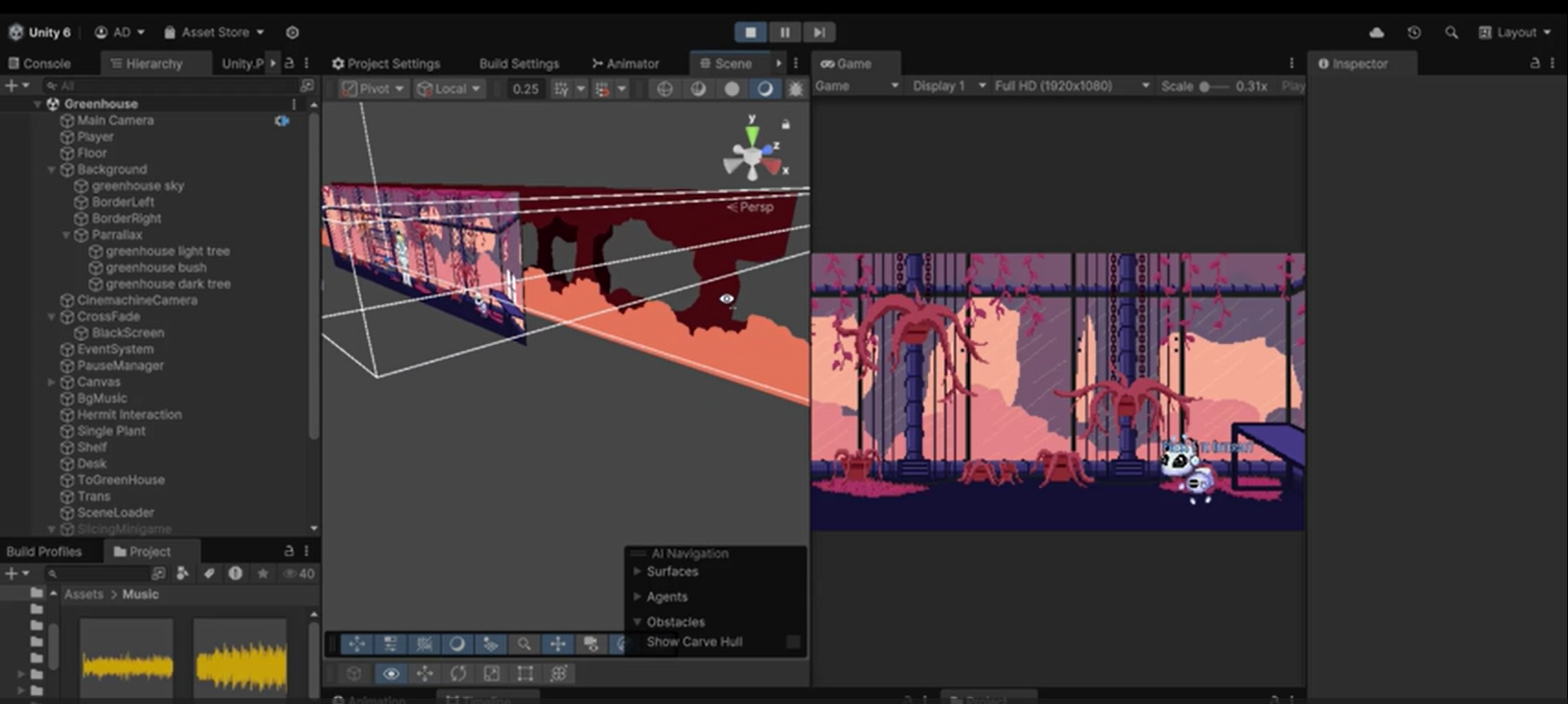Open the Game view mode dropdown
Screen dimensions: 1568x704
point(857,85)
